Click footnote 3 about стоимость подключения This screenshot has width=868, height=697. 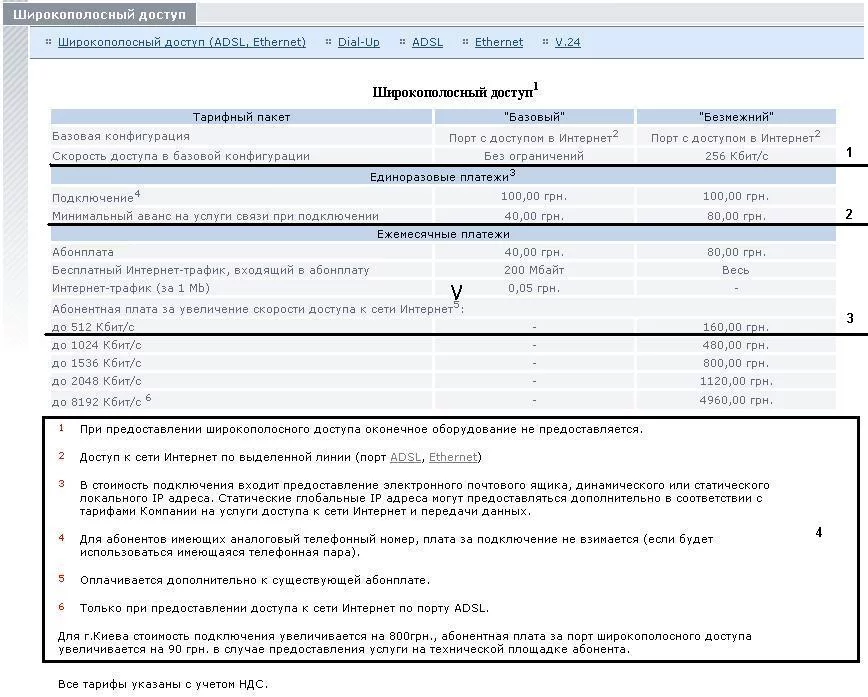pyautogui.click(x=425, y=498)
